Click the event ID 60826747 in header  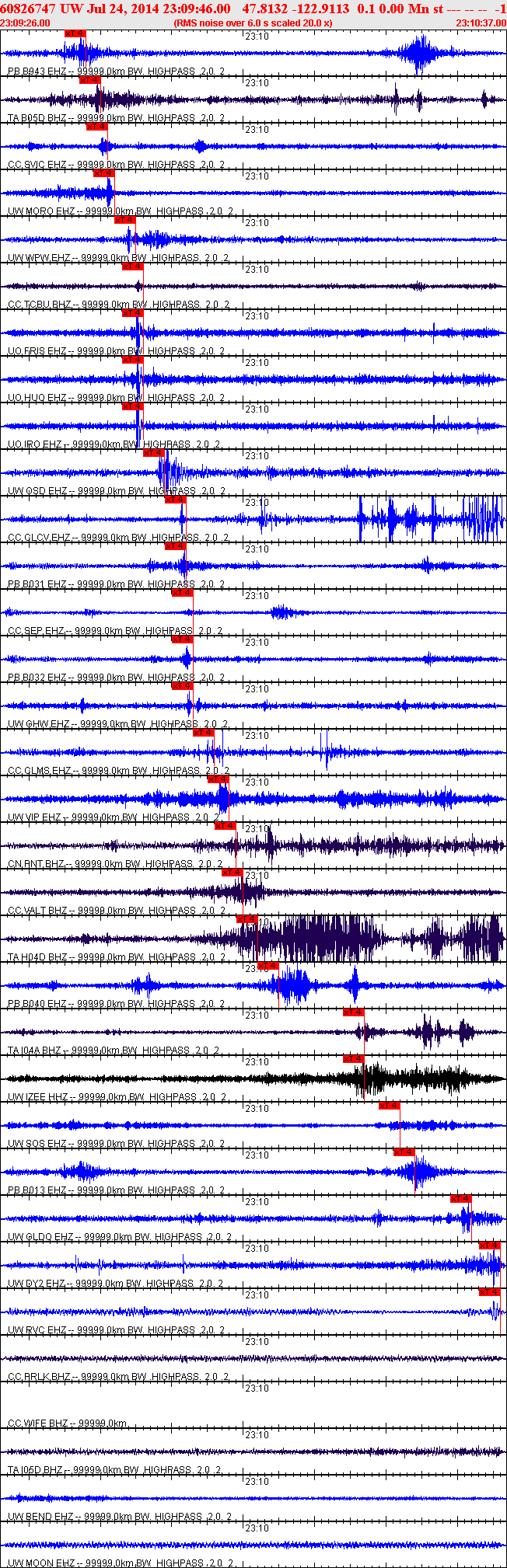tap(28, 9)
